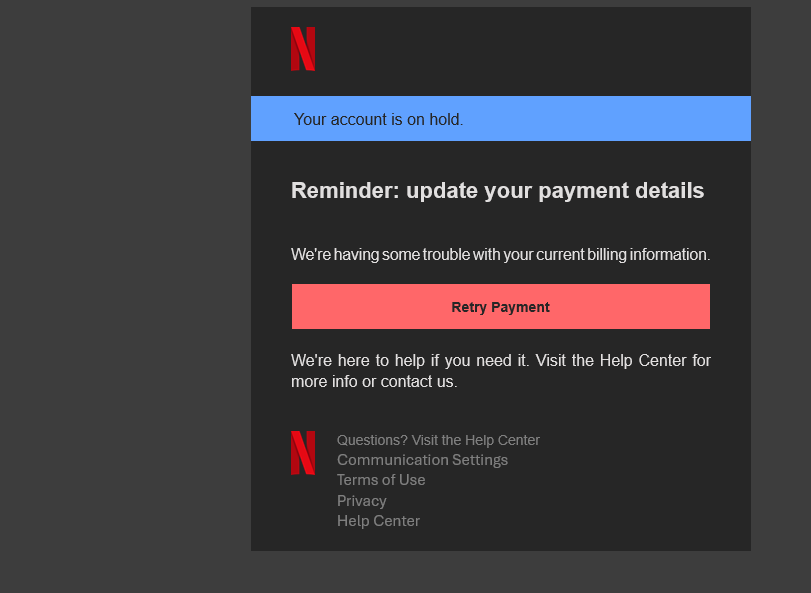Click 'Reminder: update your payment details' heading
811x593 pixels.
click(498, 191)
